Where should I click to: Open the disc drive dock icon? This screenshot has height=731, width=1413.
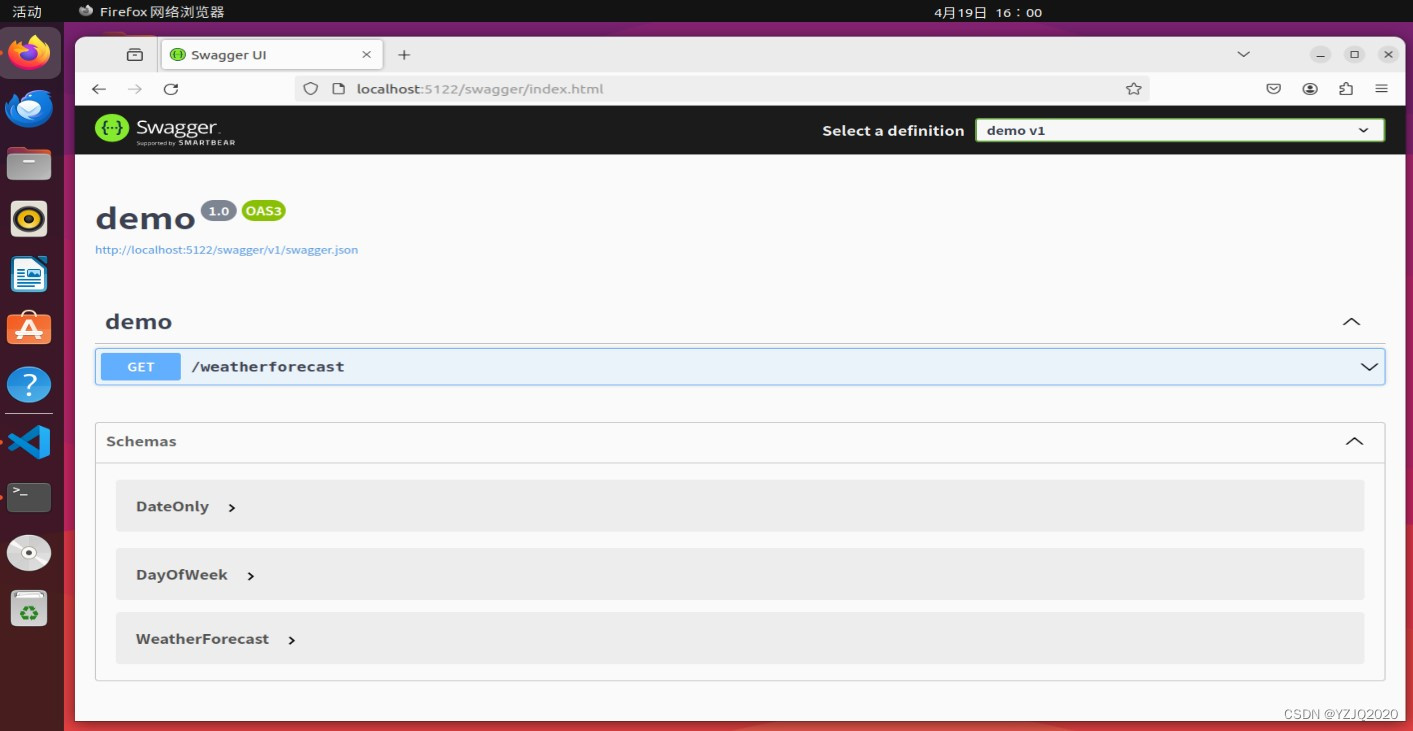pos(29,552)
